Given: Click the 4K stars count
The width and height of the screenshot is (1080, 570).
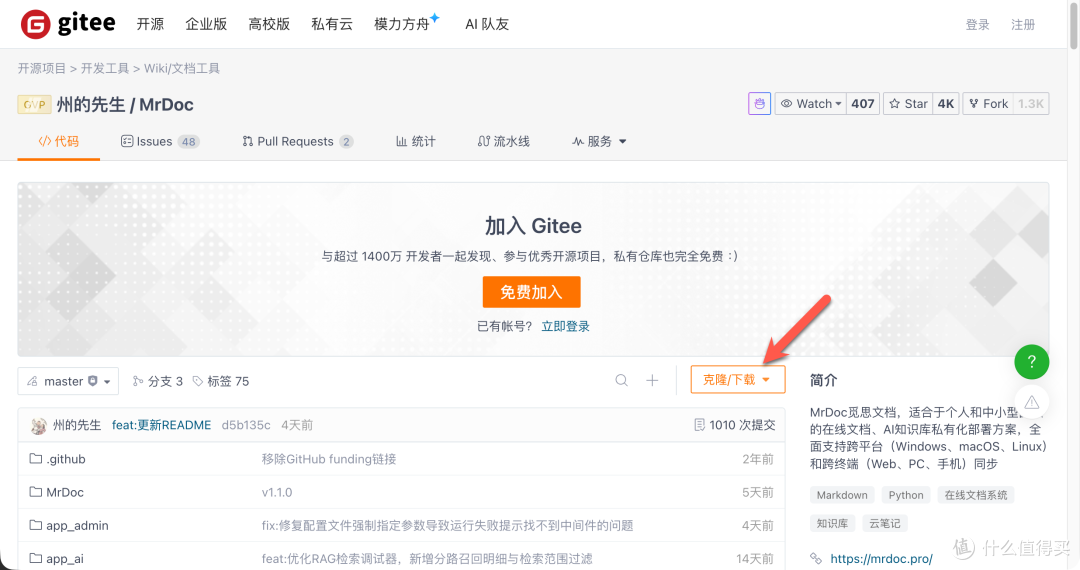Looking at the screenshot, I should click(946, 104).
